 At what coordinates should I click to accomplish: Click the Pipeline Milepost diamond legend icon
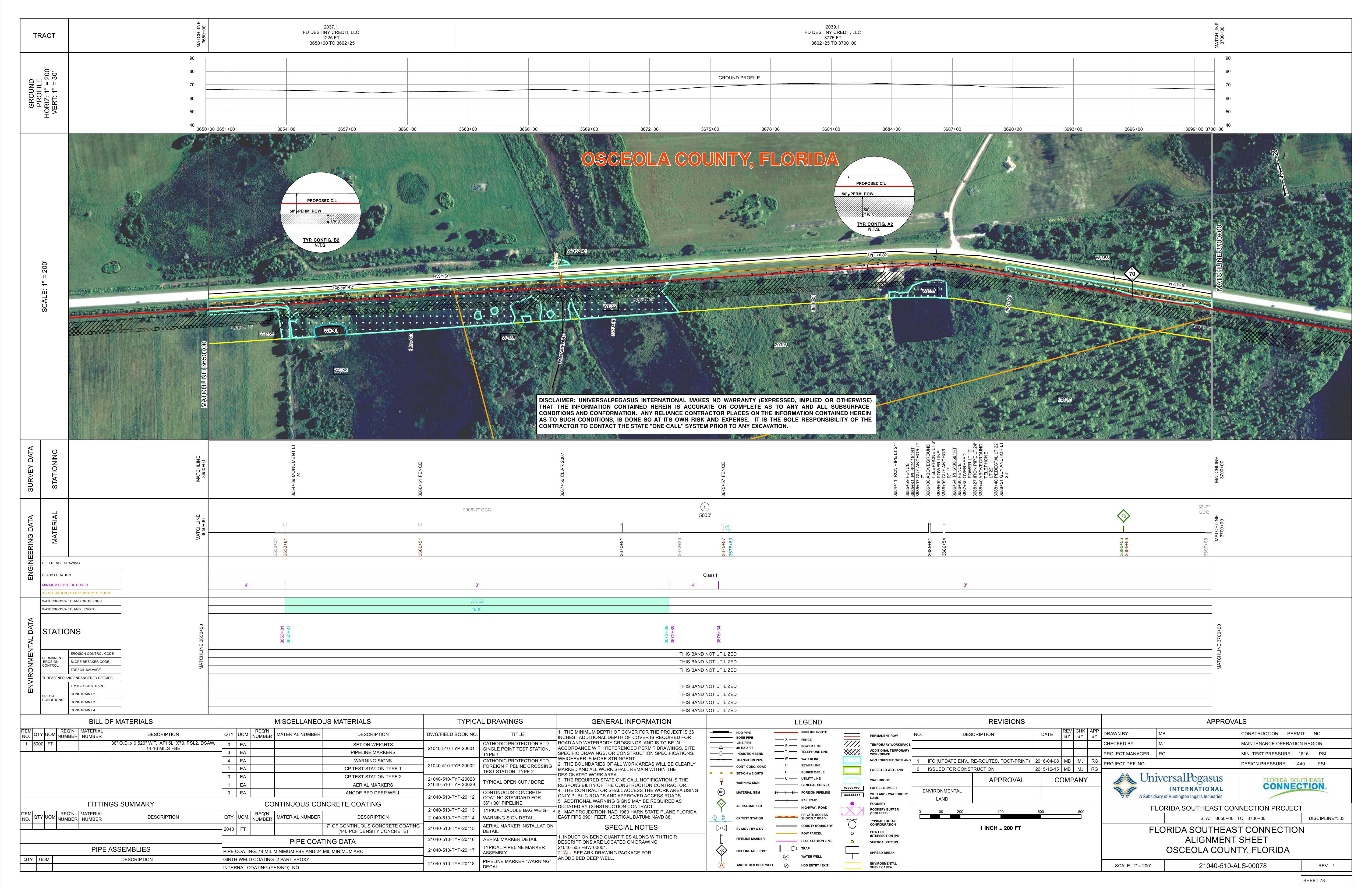[721, 851]
